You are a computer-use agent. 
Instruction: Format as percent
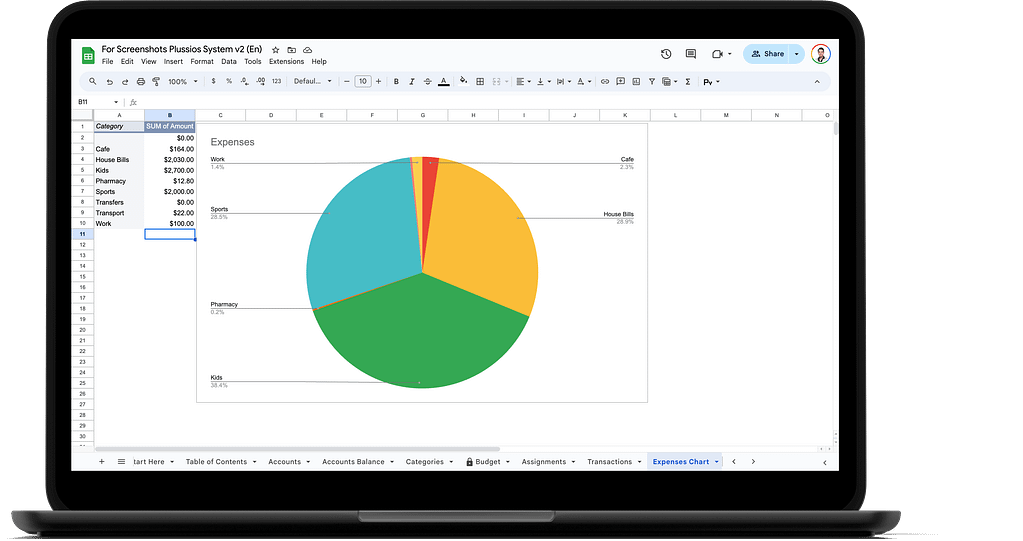pos(229,82)
